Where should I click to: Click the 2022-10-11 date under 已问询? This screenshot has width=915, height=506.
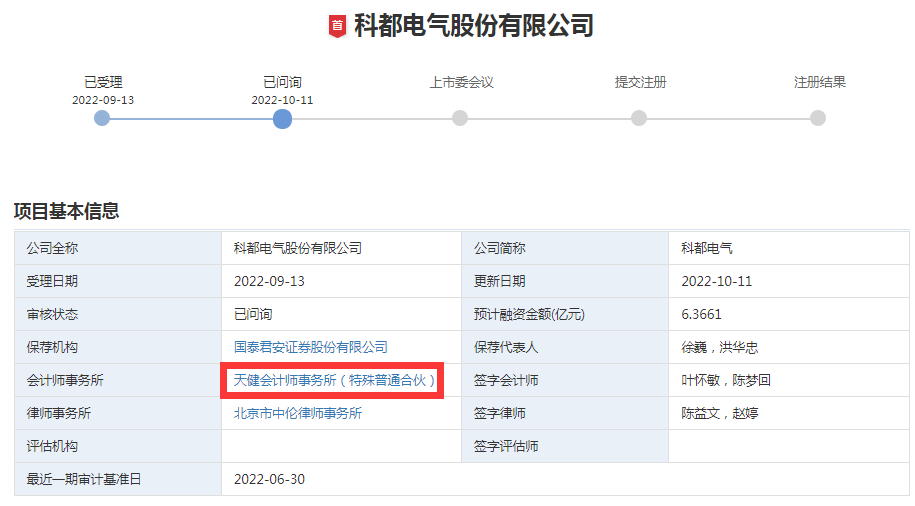pos(282,100)
